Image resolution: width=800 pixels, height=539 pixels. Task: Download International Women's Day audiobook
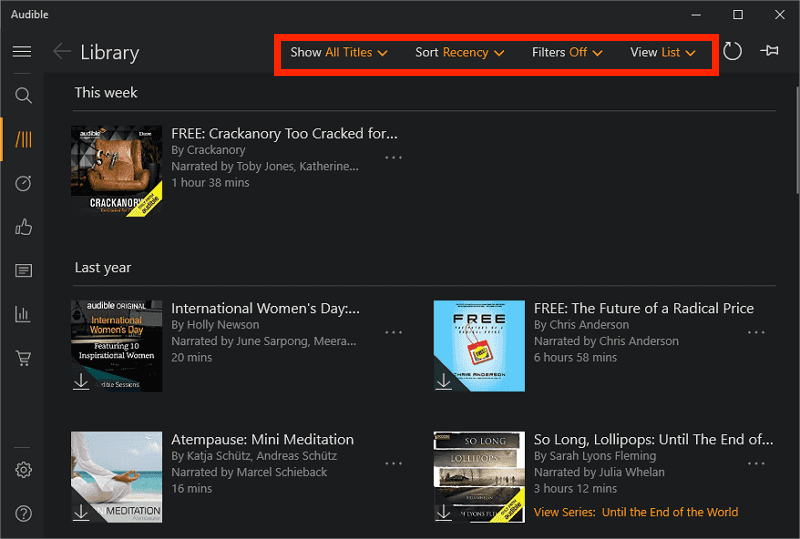(x=81, y=381)
